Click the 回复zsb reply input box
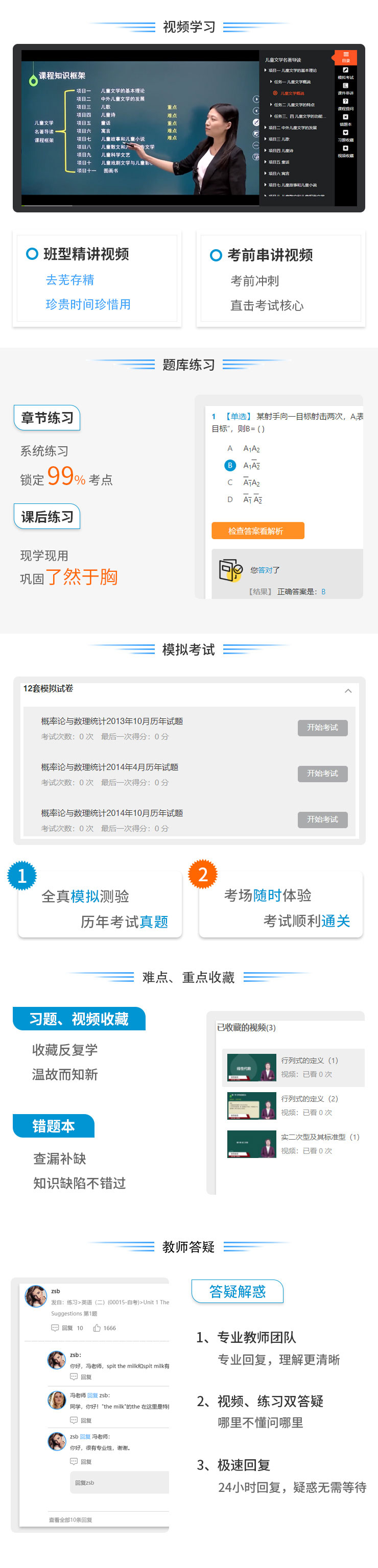Viewport: 378px width, 1568px height. [x=120, y=1482]
